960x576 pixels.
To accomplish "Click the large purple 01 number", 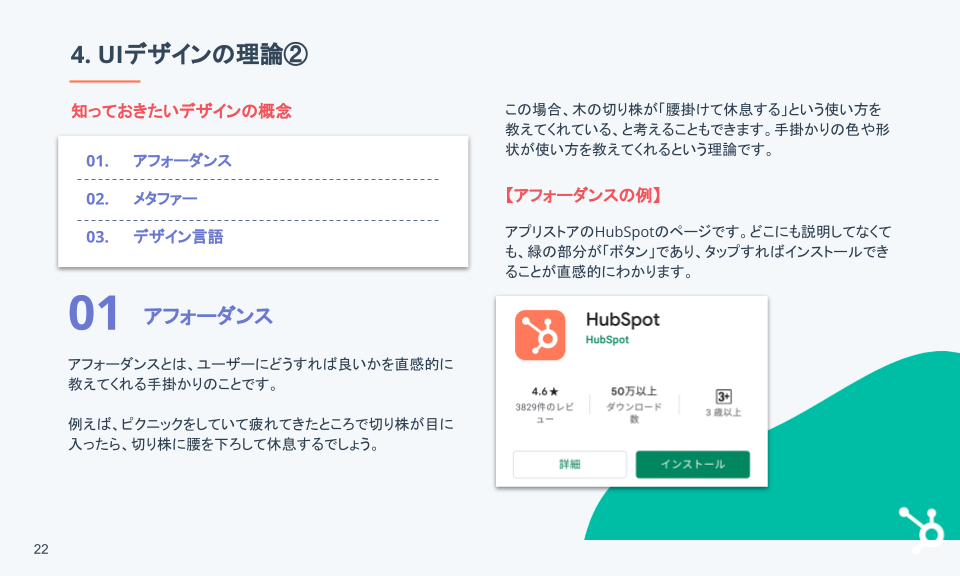I will pyautogui.click(x=94, y=314).
